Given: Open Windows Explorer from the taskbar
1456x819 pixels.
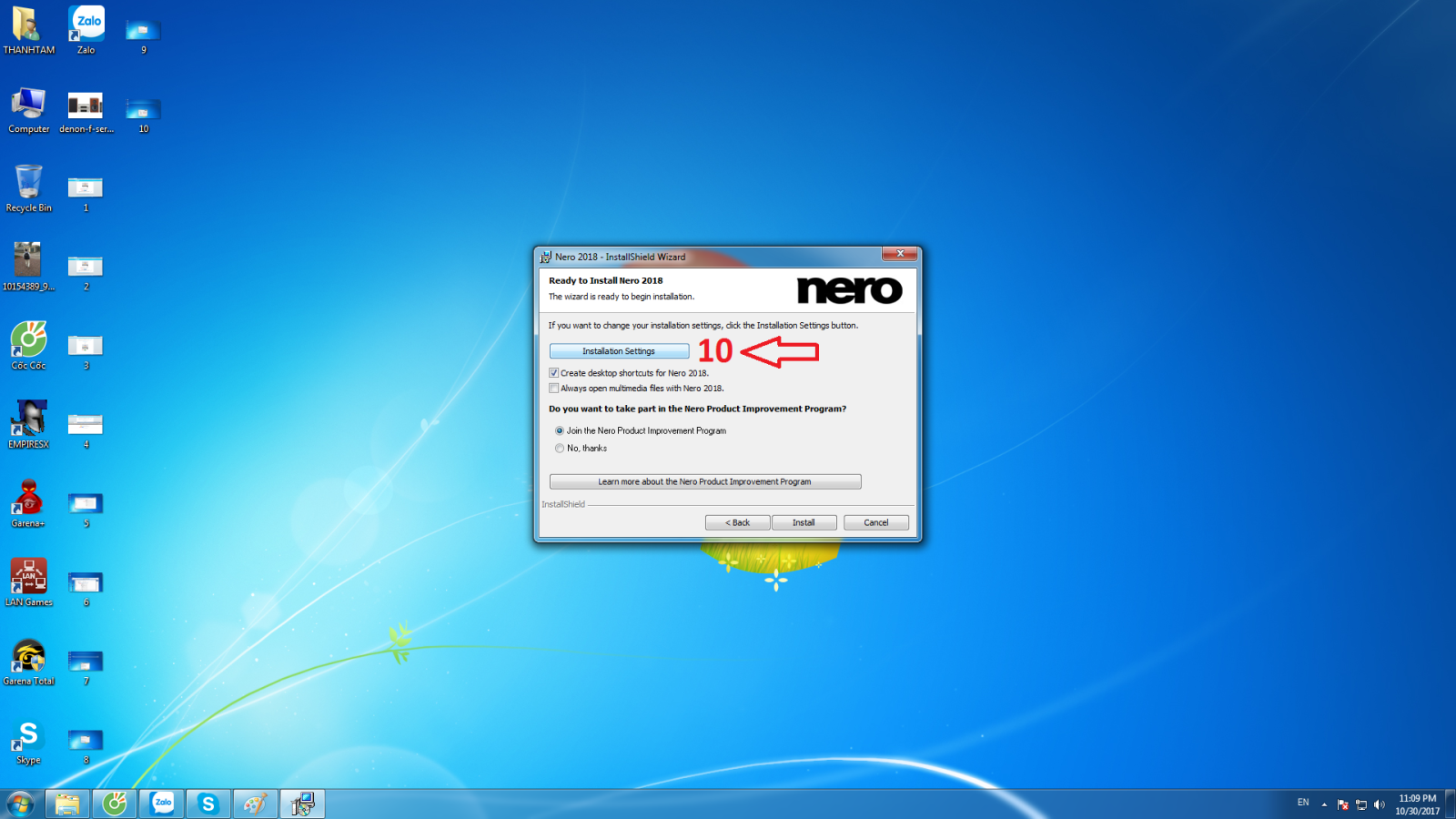Looking at the screenshot, I should pyautogui.click(x=67, y=804).
